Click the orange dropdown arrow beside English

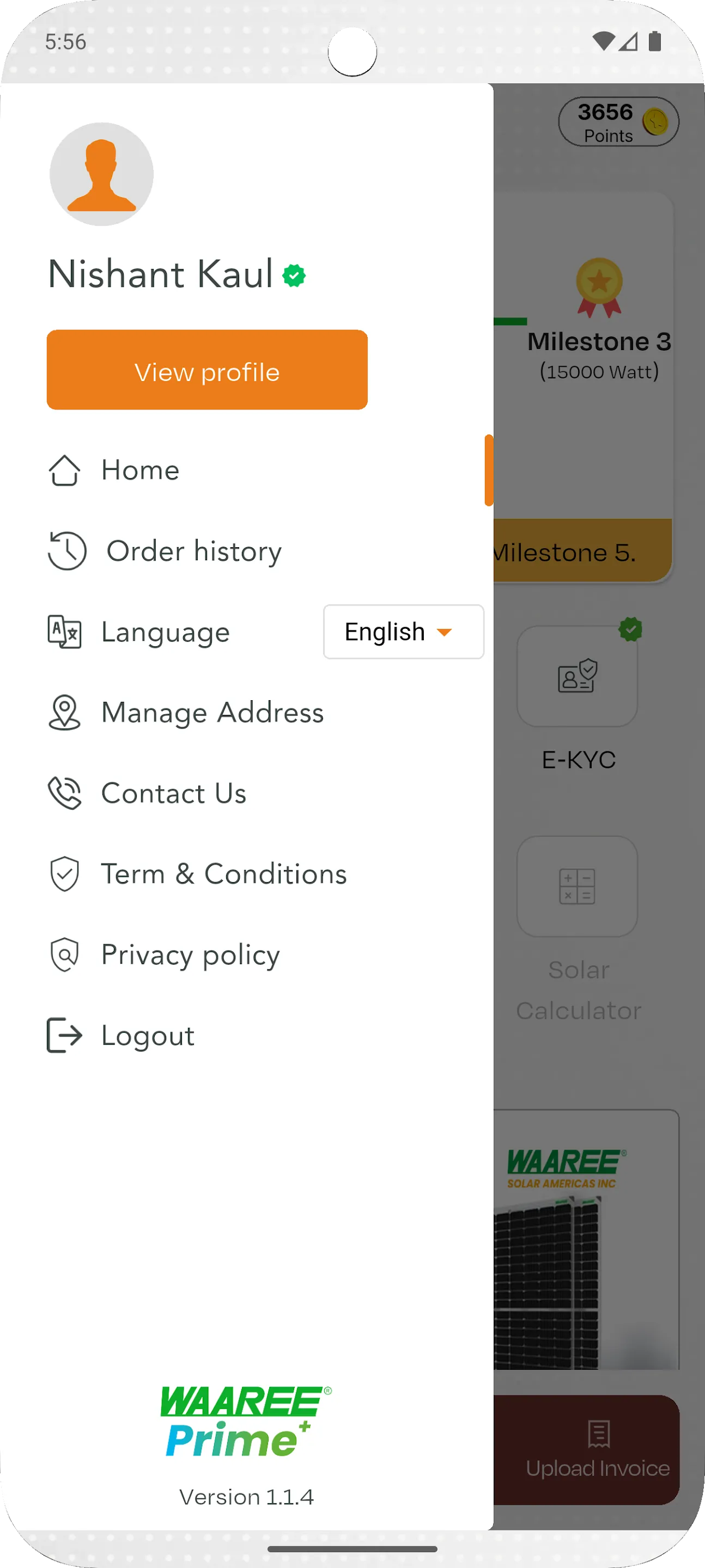pyautogui.click(x=445, y=633)
